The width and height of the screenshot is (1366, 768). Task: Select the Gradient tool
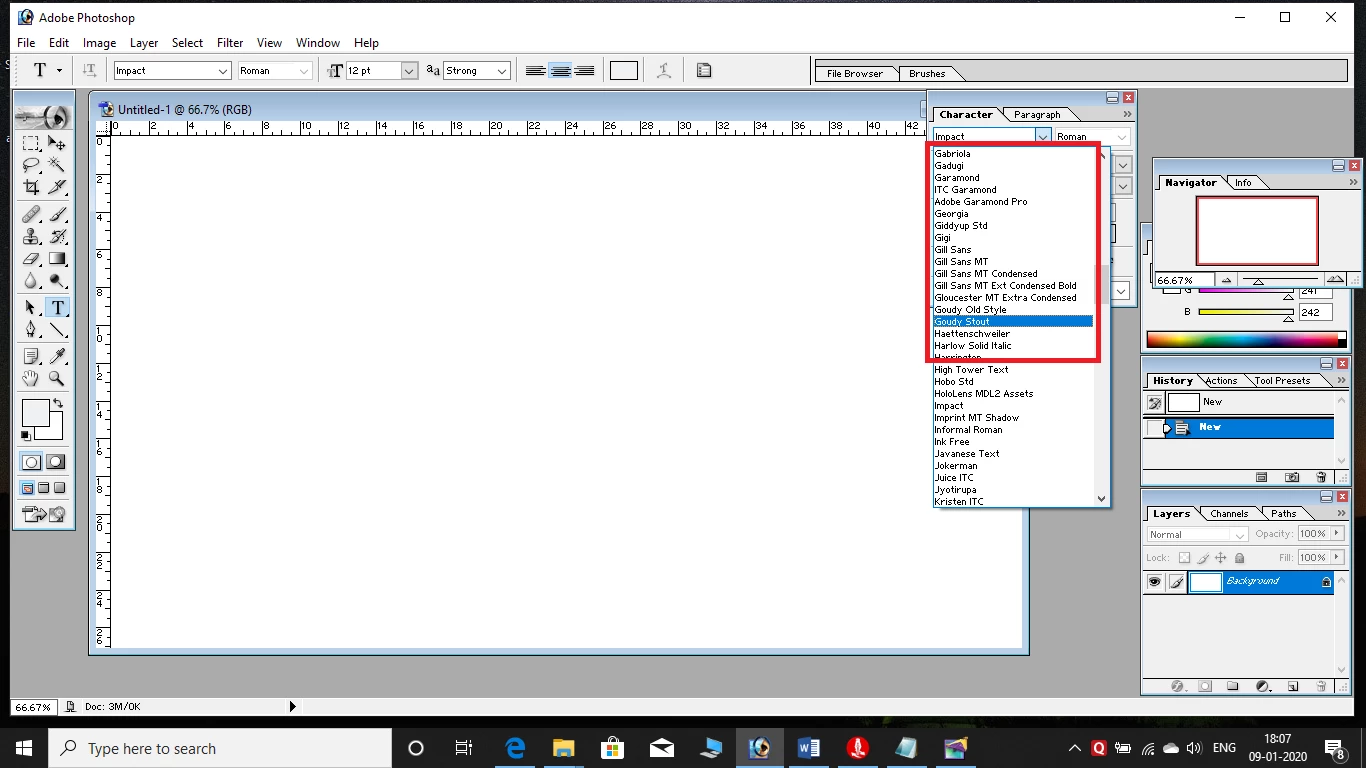coord(57,258)
